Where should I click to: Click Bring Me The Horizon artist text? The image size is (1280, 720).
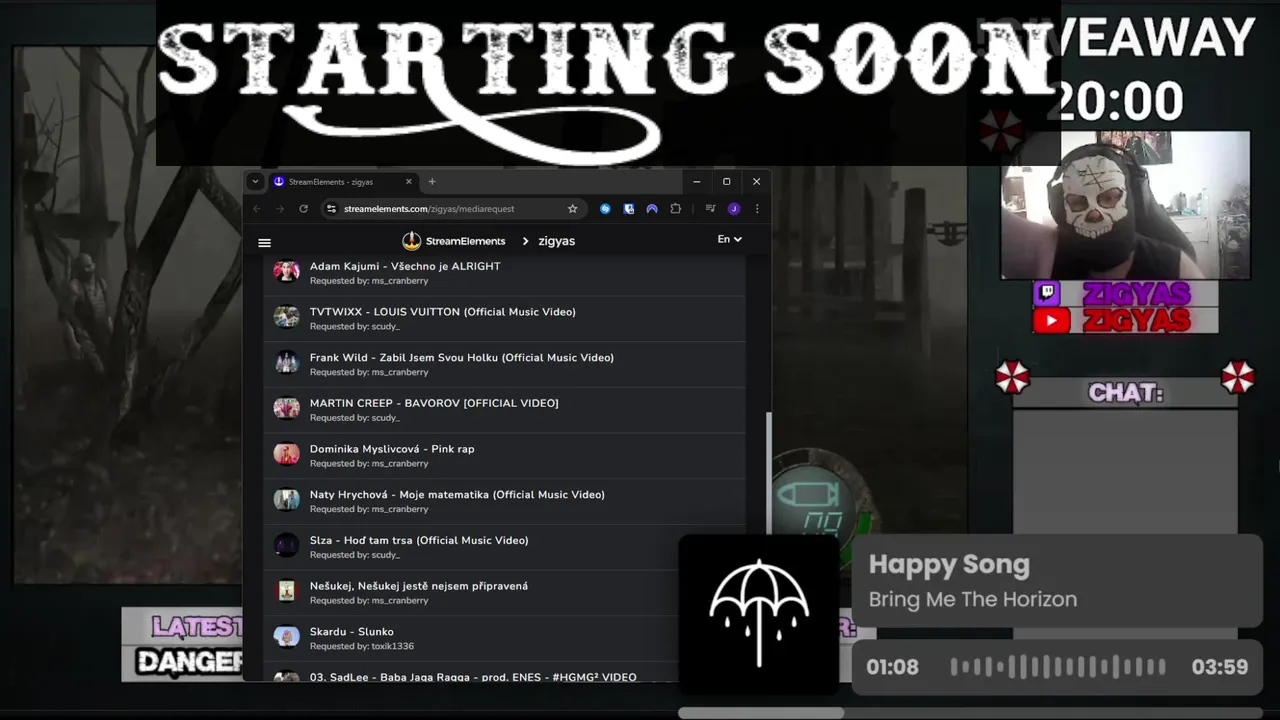pos(973,599)
